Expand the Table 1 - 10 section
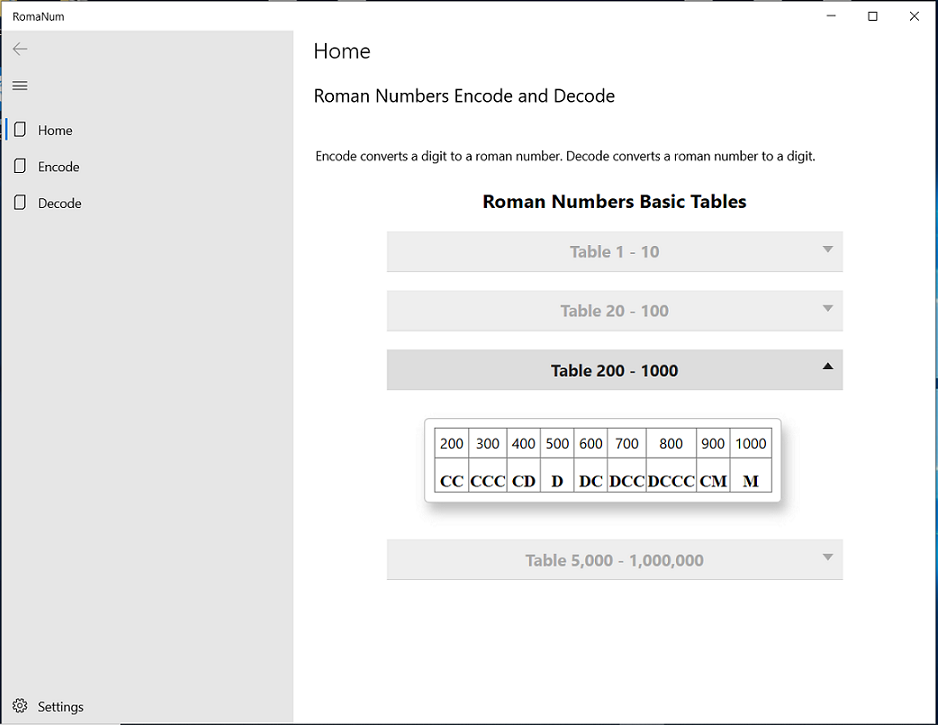This screenshot has width=938, height=725. tap(614, 251)
